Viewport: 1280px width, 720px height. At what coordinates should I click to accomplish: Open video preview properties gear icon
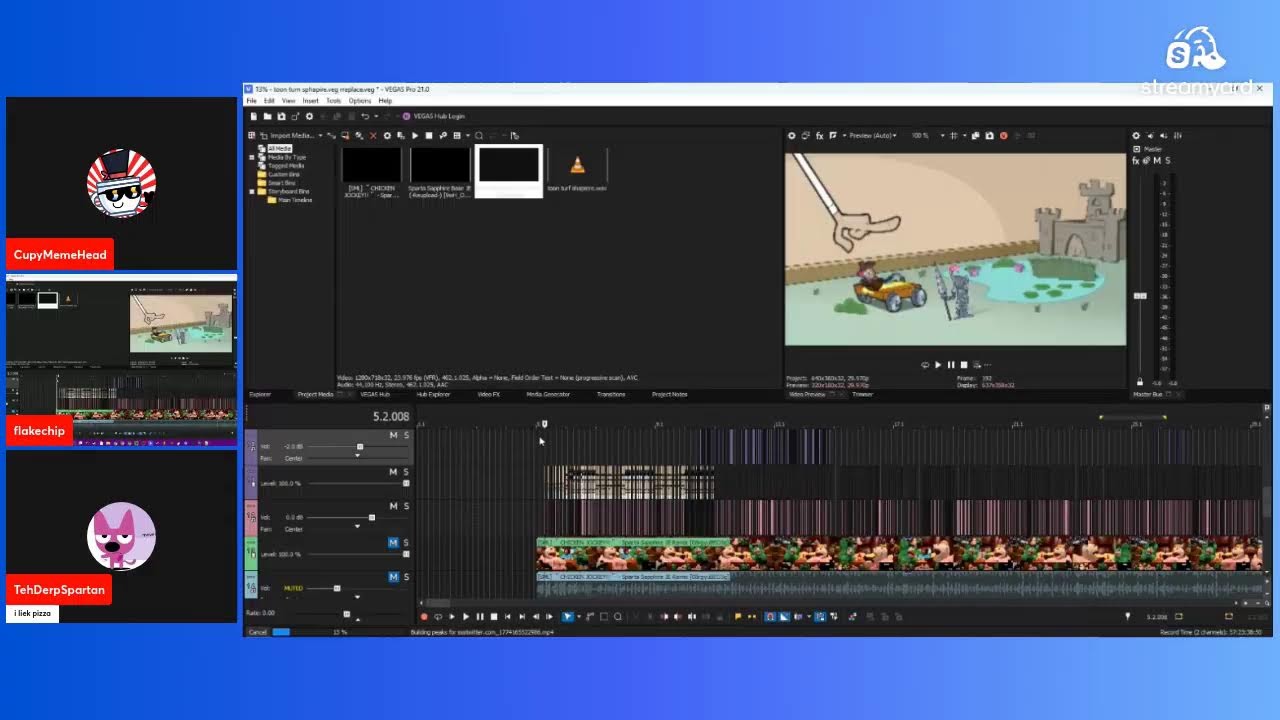pyautogui.click(x=791, y=135)
